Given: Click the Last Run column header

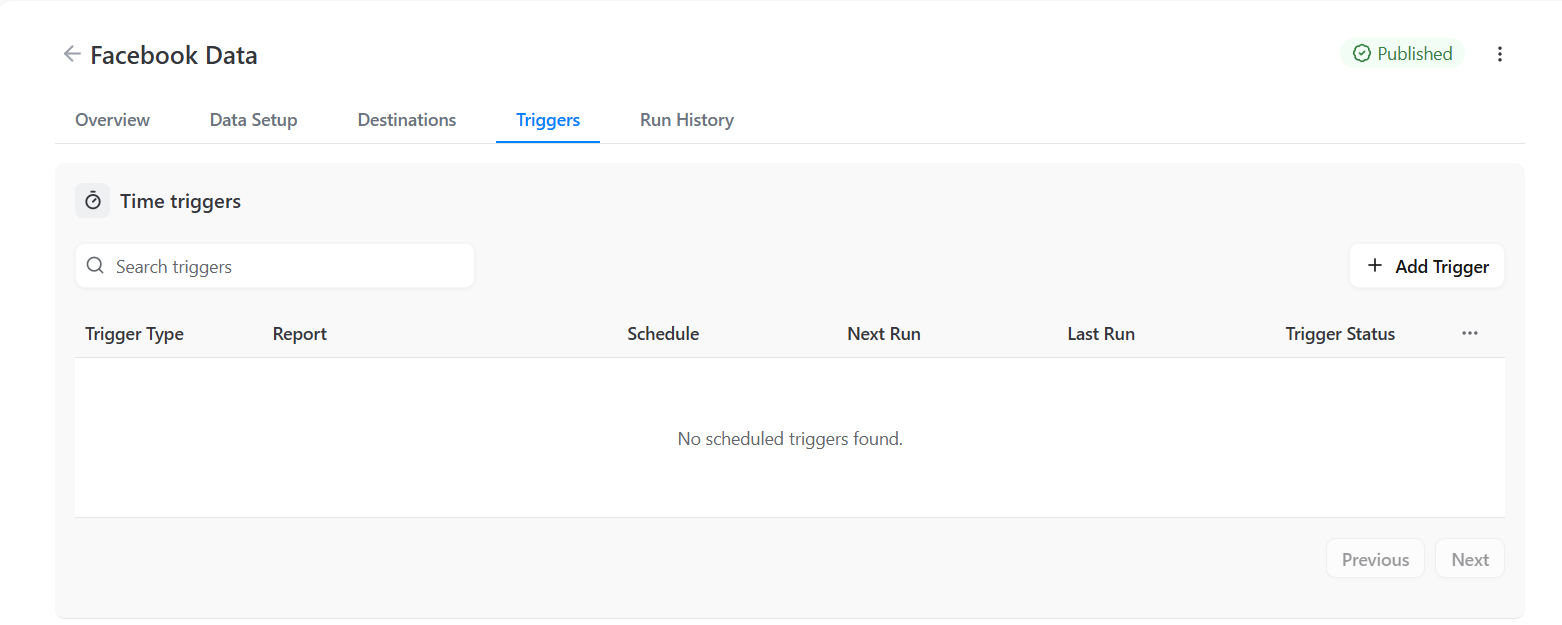Looking at the screenshot, I should click(x=1101, y=334).
